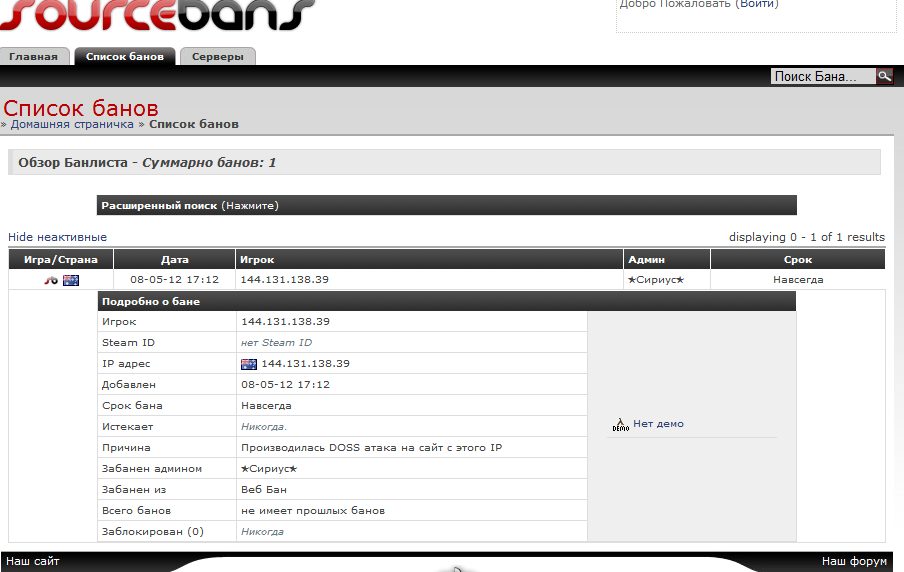Image resolution: width=904 pixels, height=572 pixels.
Task: Click the reason Производилась DOSS атака text
Action: click(372, 447)
